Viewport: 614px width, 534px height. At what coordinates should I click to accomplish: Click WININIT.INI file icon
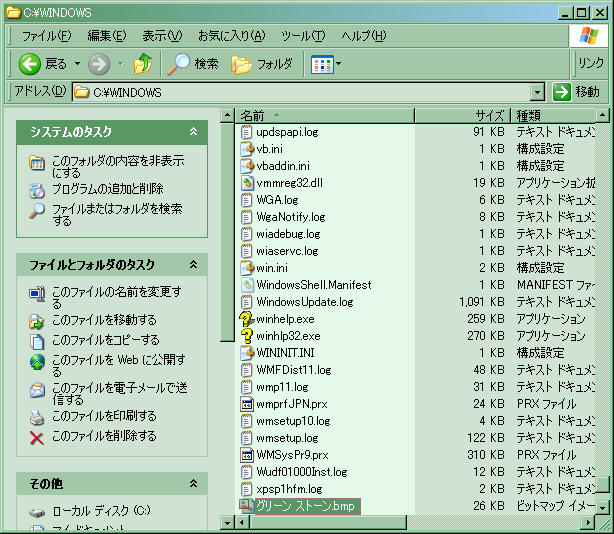[247, 353]
